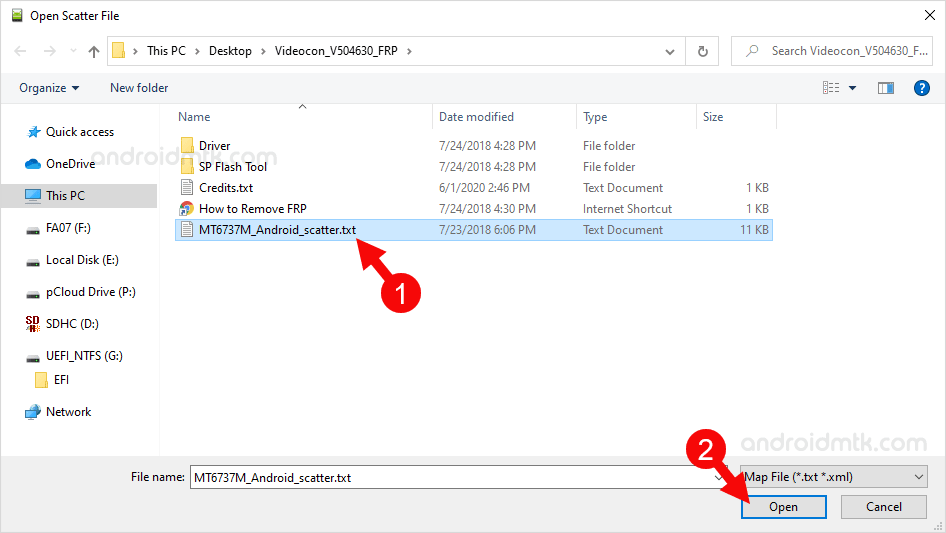This screenshot has width=946, height=533.
Task: Select pCloud Drive (P:) in sidebar
Action: (x=90, y=292)
